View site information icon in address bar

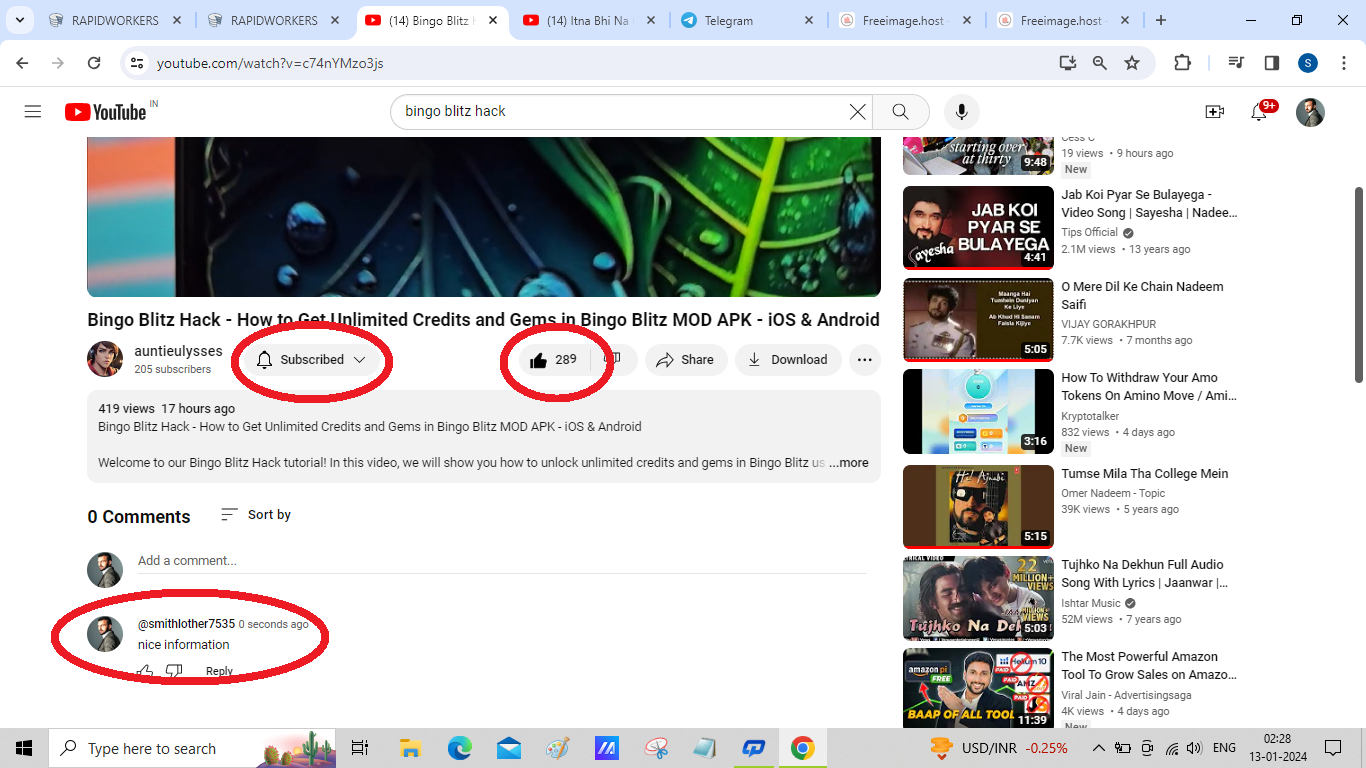(138, 63)
